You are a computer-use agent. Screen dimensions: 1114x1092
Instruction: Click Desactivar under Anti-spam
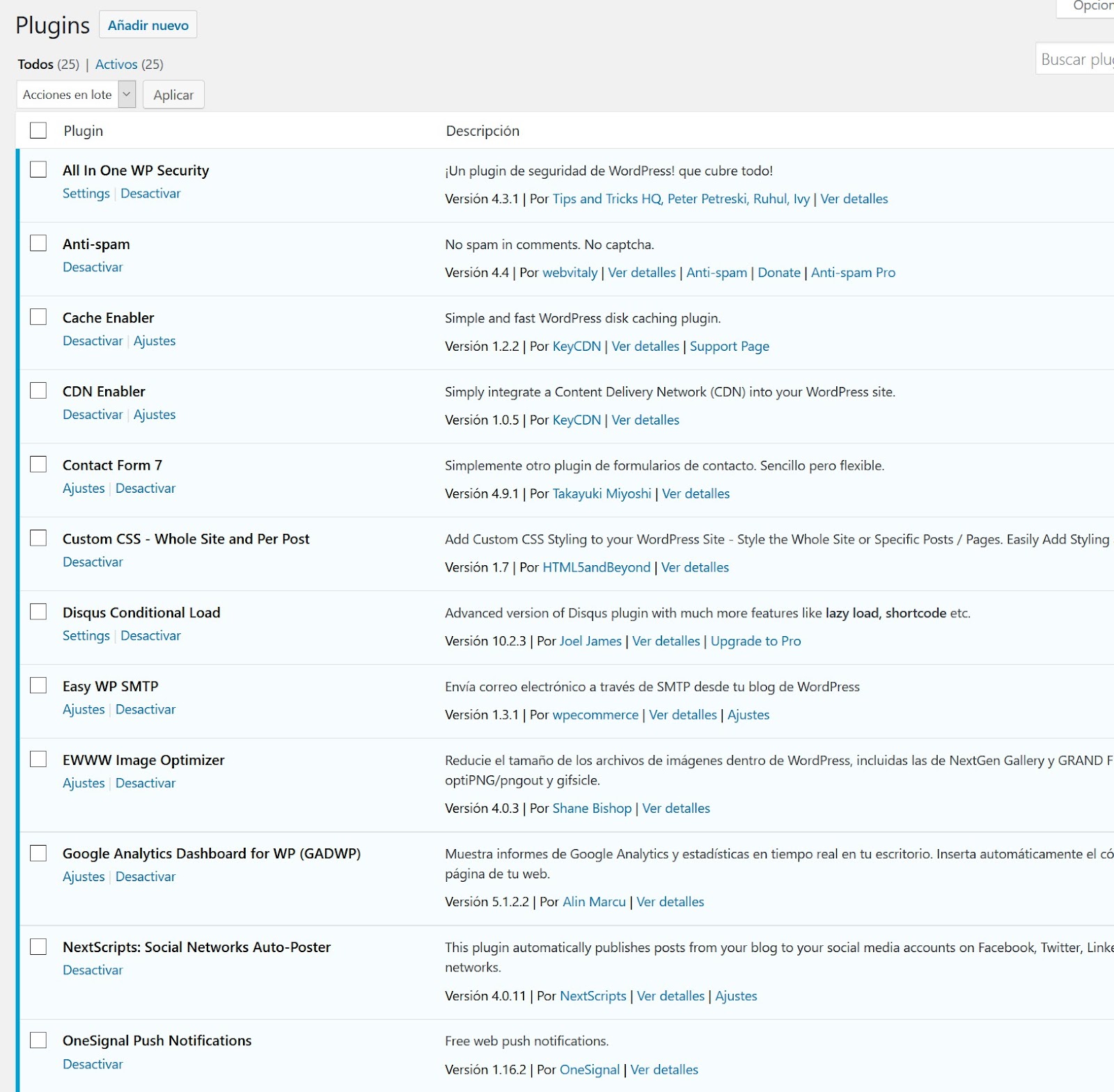[x=93, y=267]
